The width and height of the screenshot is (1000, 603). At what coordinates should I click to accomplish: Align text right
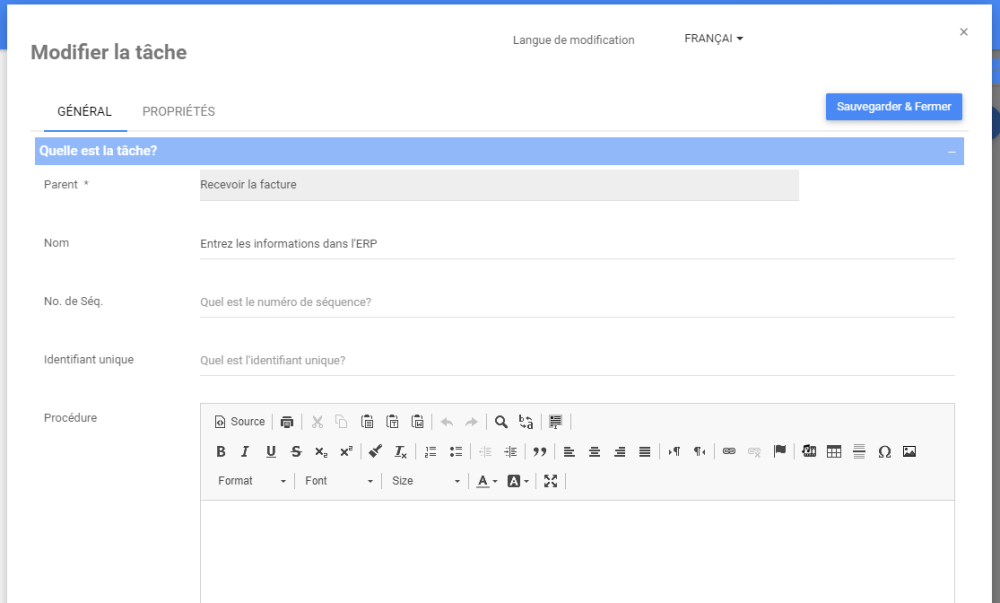point(620,451)
